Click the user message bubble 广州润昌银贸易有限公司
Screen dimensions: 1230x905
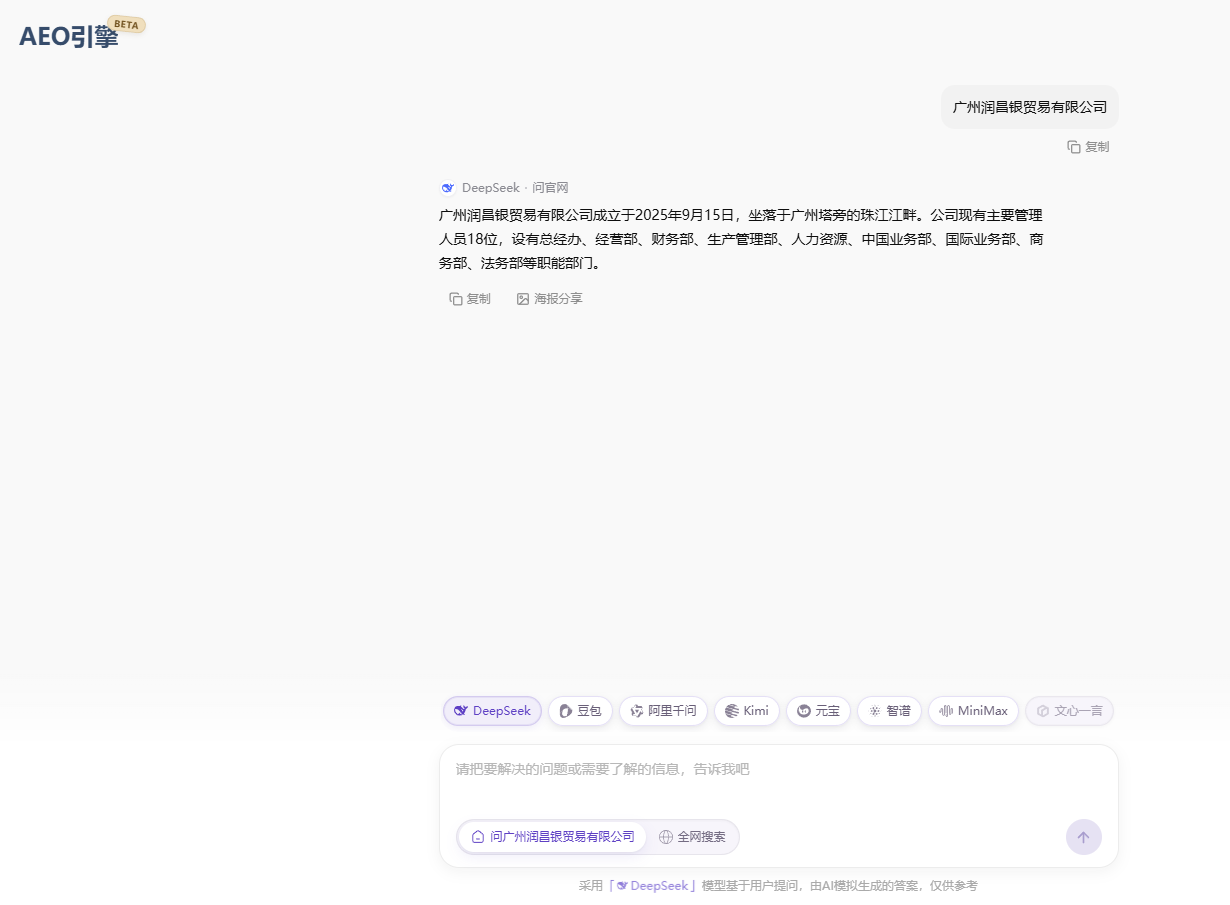[x=1029, y=107]
